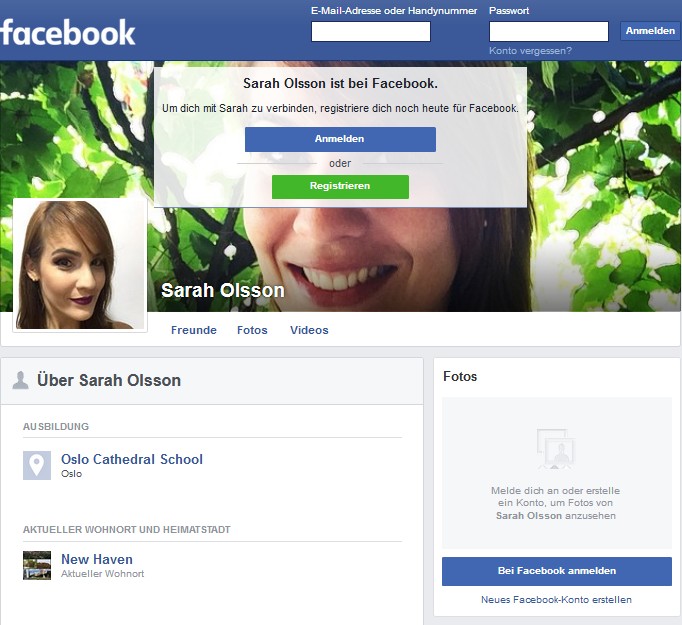Click the AUSBILDUNG section label

click(56, 427)
